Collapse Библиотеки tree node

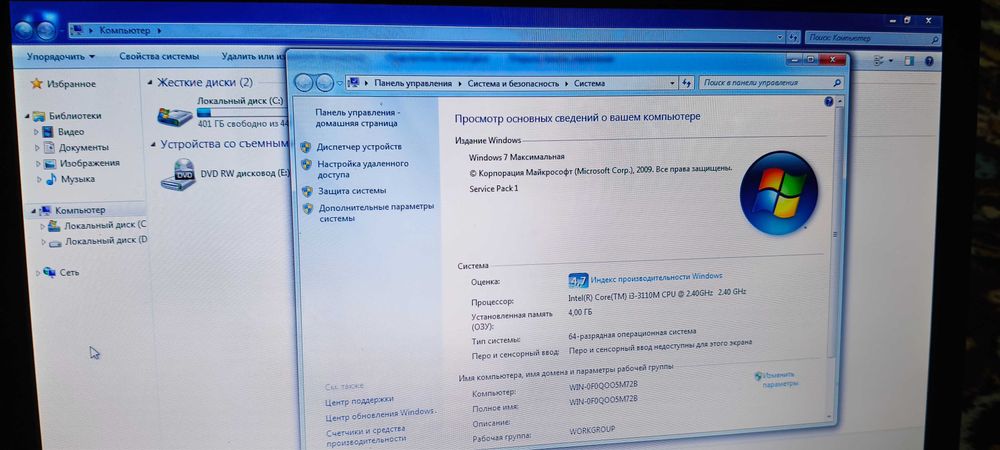pyautogui.click(x=27, y=117)
